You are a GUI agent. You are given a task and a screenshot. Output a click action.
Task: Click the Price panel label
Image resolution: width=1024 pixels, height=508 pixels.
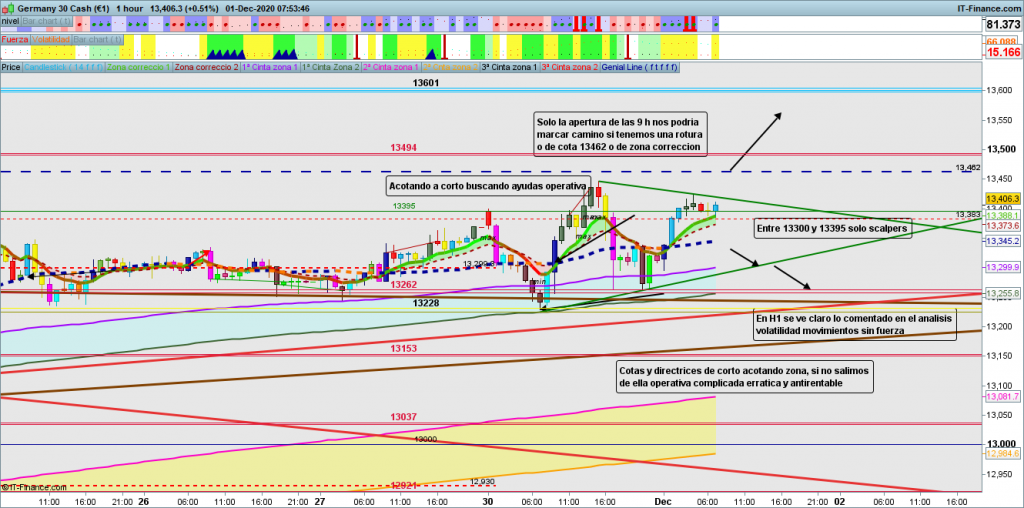pyautogui.click(x=11, y=67)
